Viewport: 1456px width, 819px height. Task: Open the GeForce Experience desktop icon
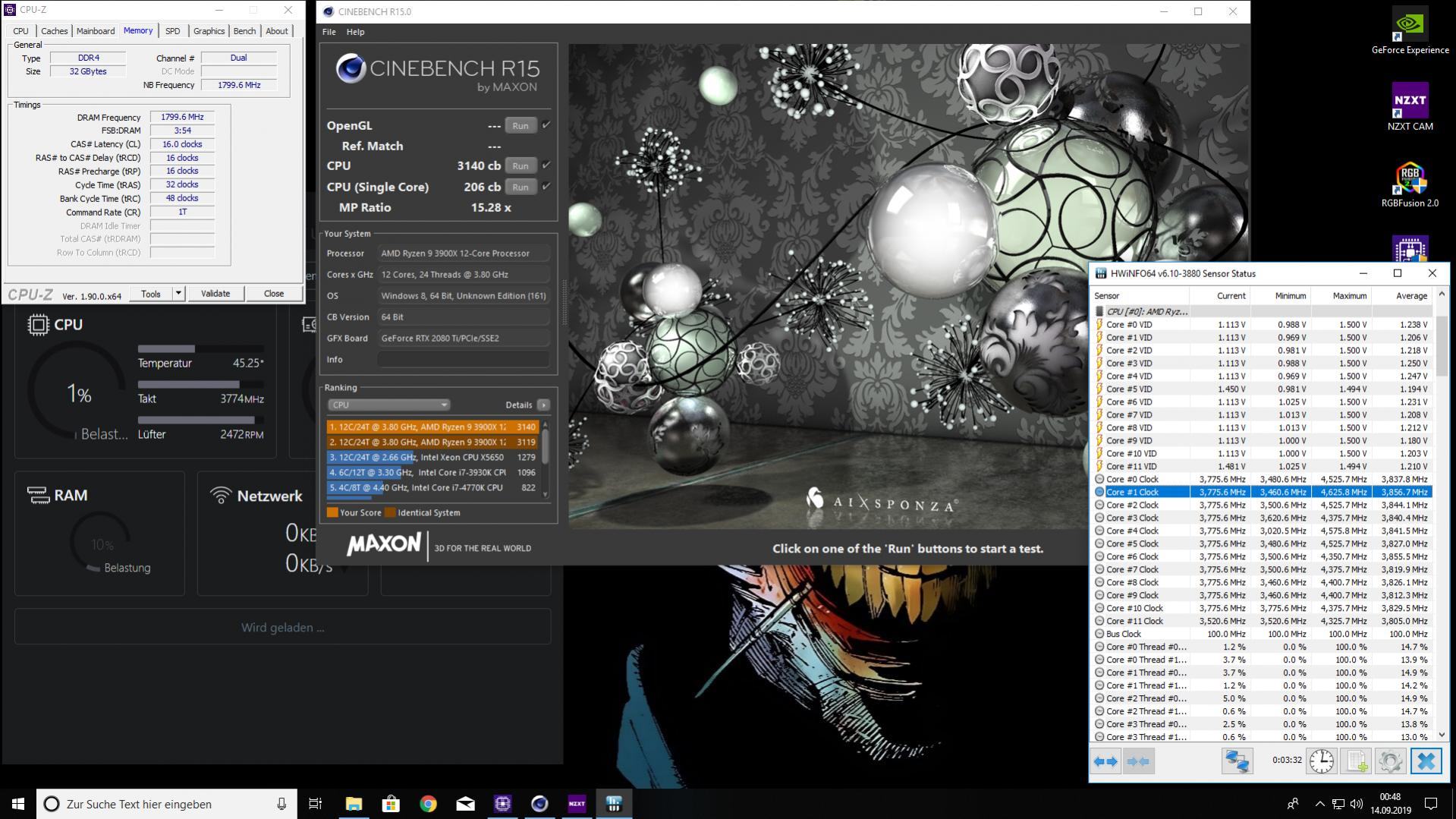pos(1410,30)
